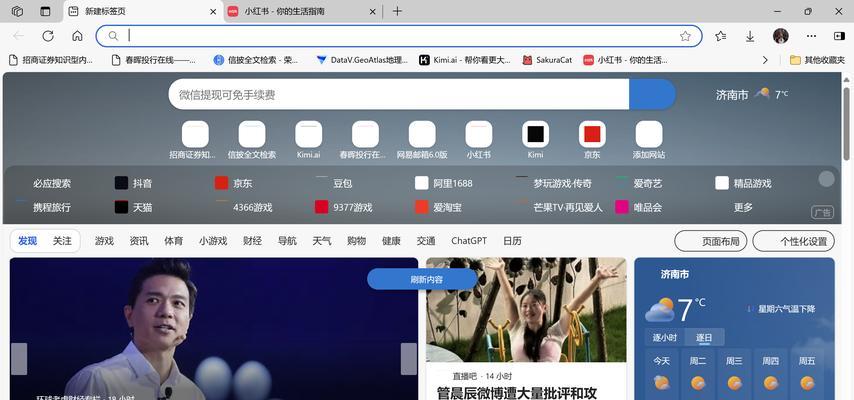Open the 阿里1688 site link
This screenshot has width=854, height=400.
(x=444, y=184)
